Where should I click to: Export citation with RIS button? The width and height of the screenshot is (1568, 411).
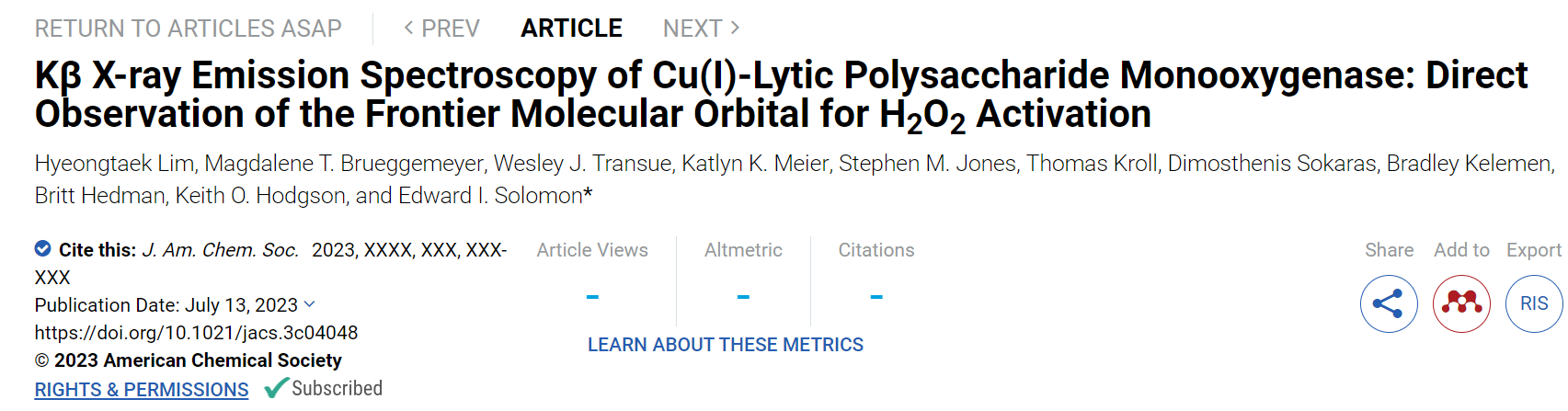[x=1534, y=303]
